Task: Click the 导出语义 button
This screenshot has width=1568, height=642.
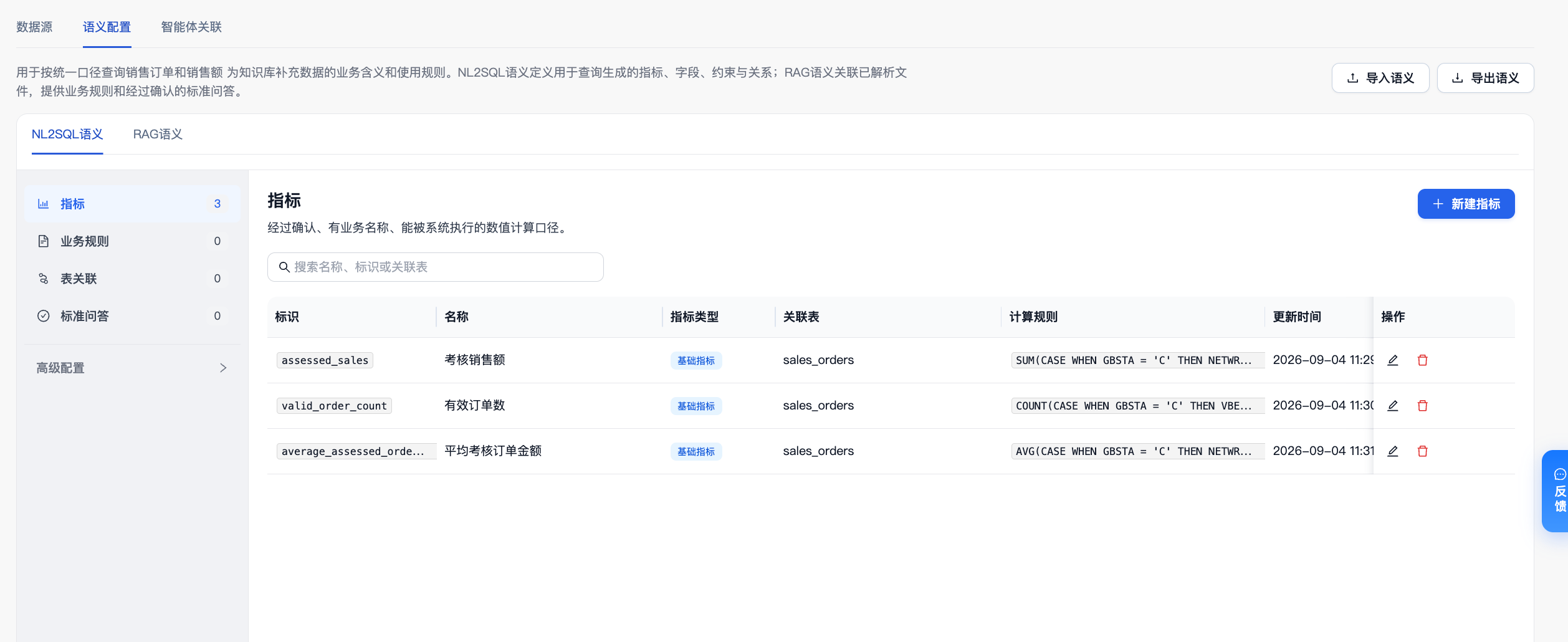Action: 1485,78
